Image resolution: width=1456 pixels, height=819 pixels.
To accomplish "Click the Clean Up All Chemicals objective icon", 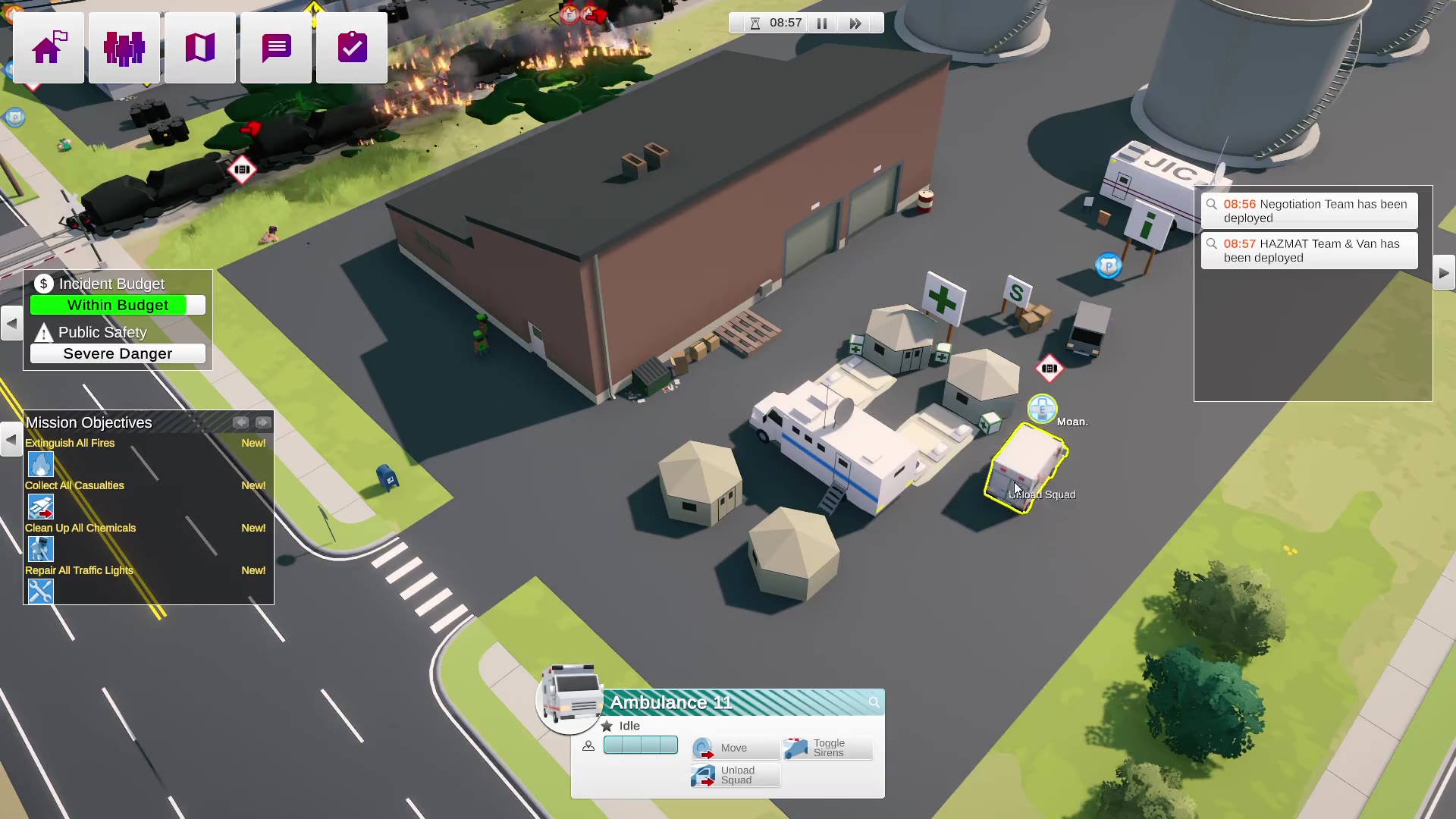I will coord(41,548).
